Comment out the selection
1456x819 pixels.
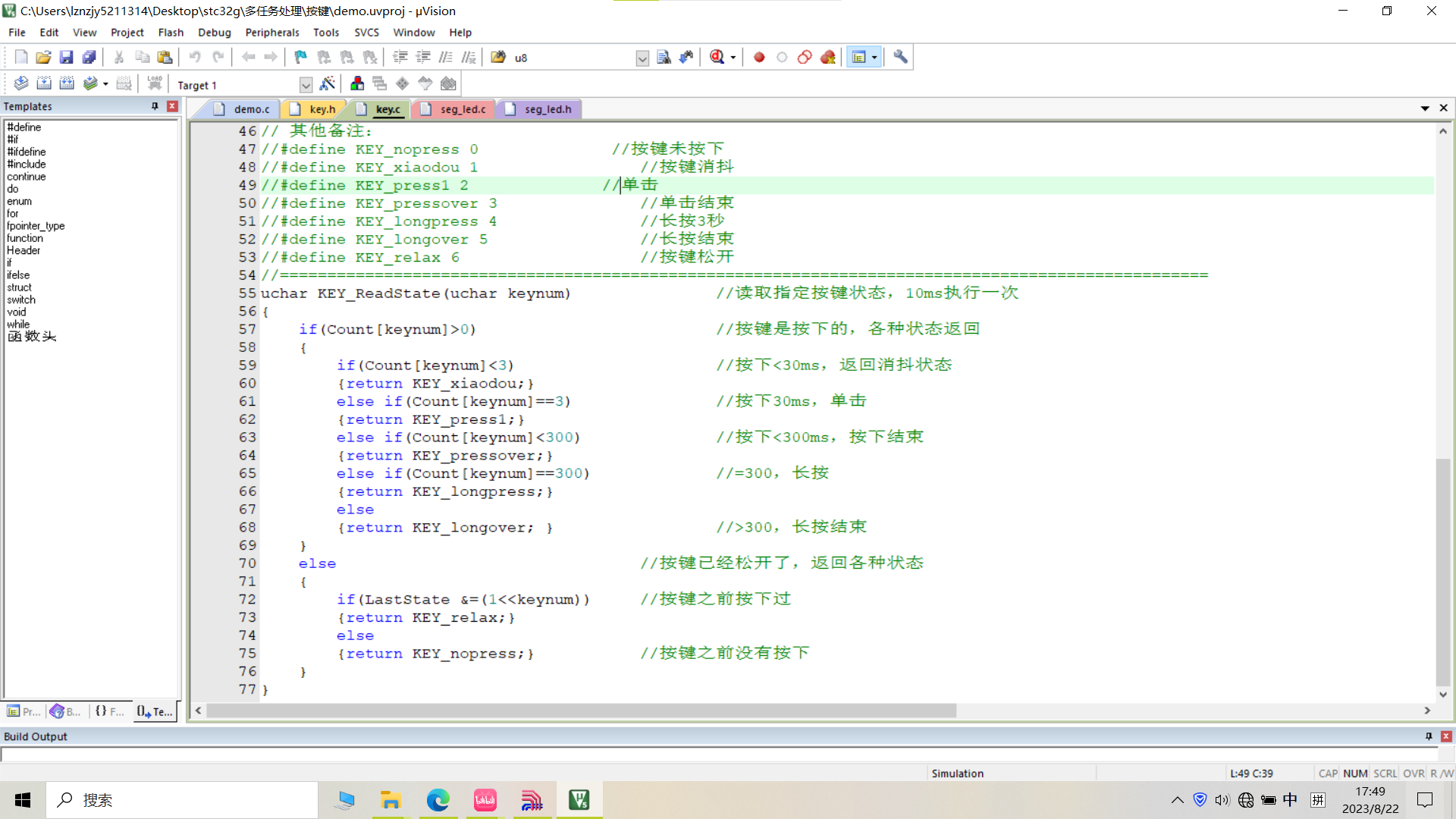tap(446, 57)
